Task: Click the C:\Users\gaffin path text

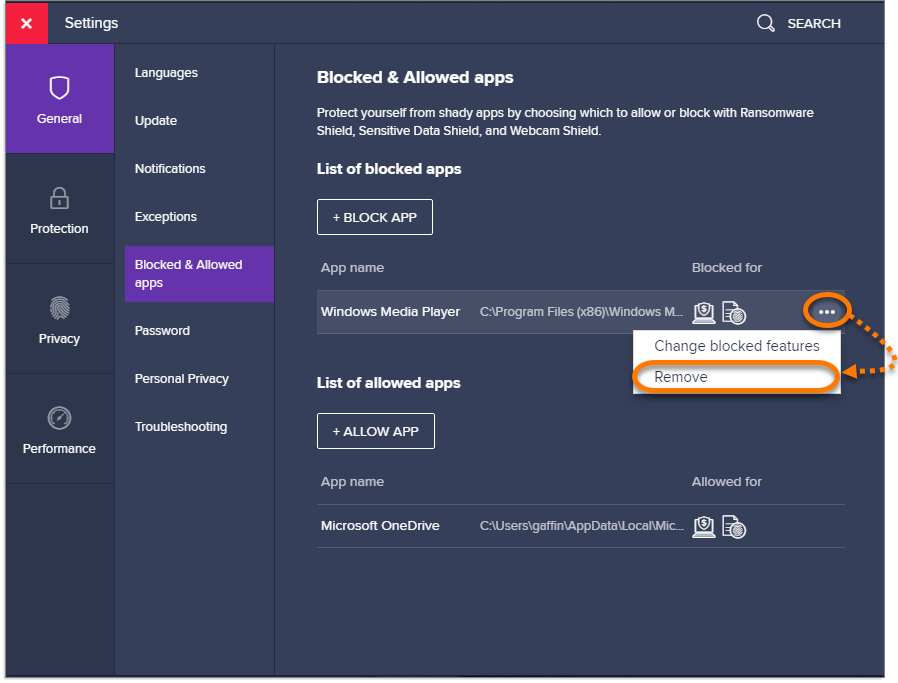Action: coord(581,526)
